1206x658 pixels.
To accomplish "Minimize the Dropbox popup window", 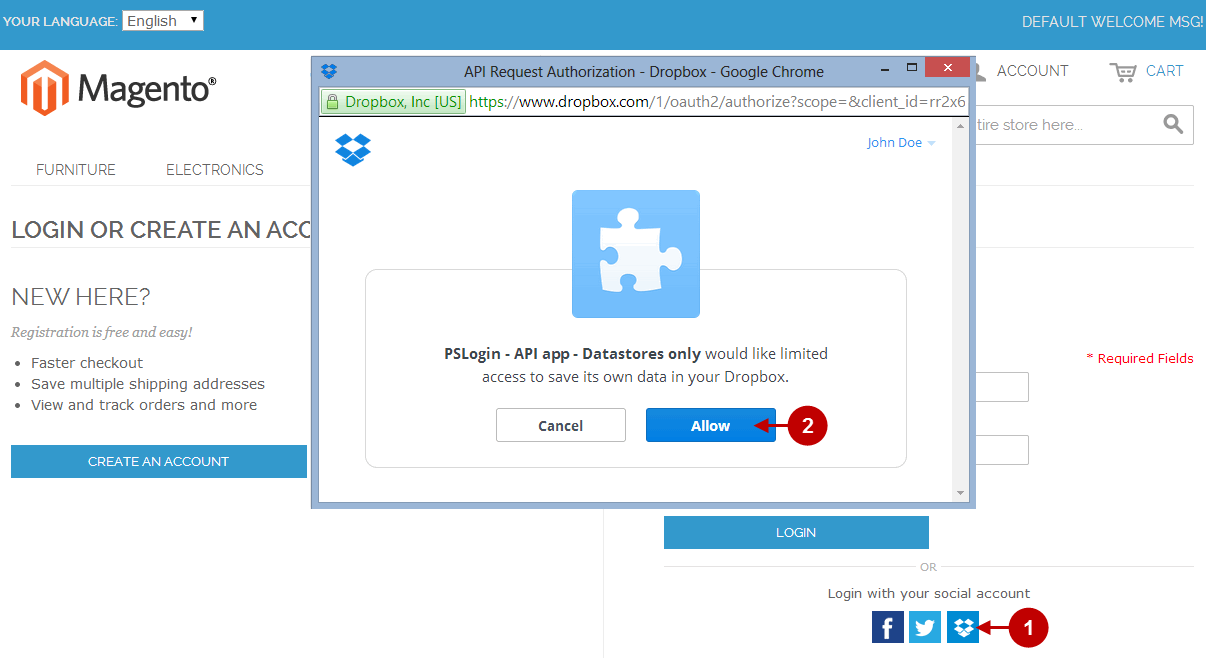I will coord(884,68).
